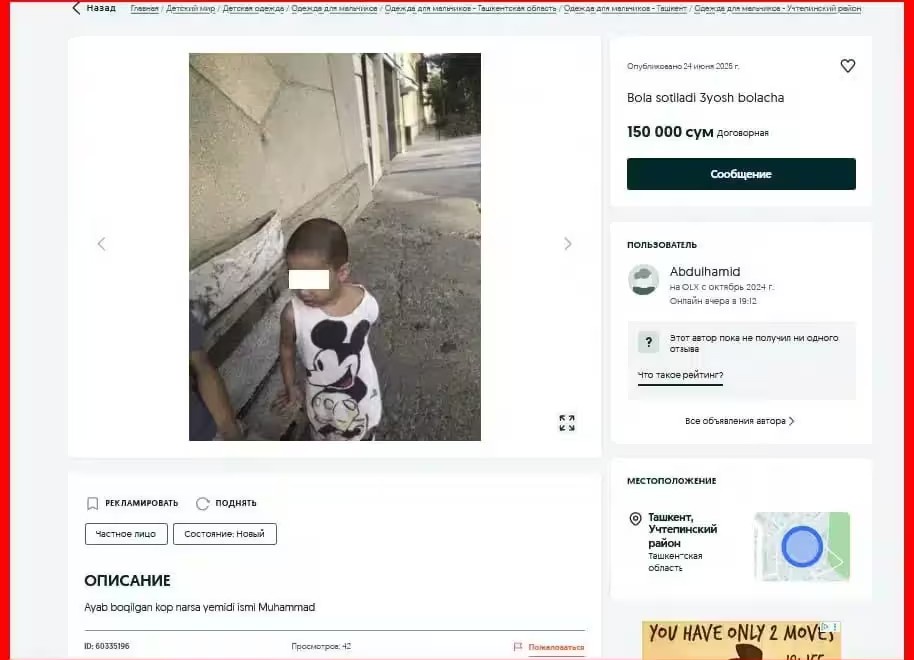Close the ad banner via its corner icon
The width and height of the screenshot is (914, 660).
pos(835,627)
